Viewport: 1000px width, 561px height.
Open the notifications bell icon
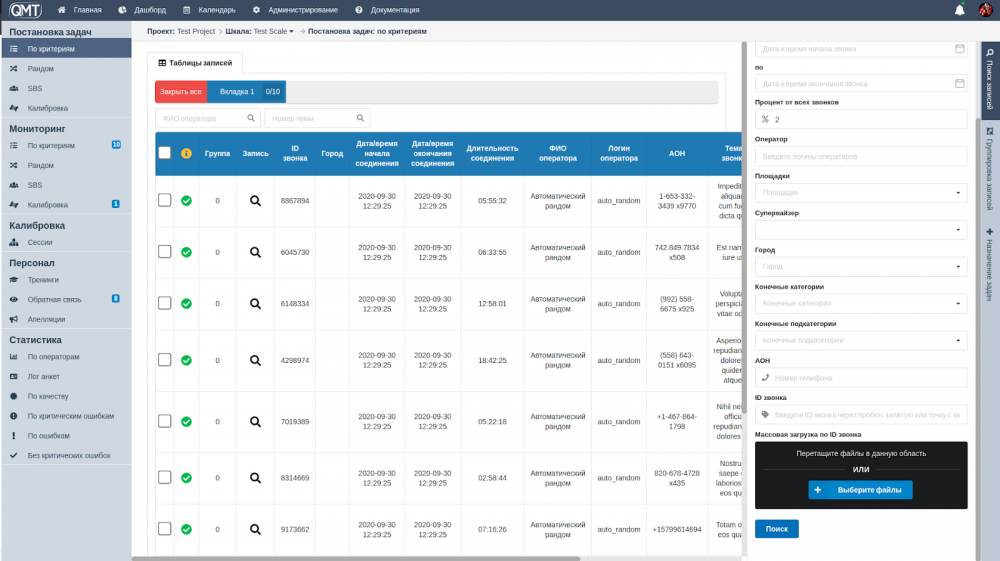(959, 10)
